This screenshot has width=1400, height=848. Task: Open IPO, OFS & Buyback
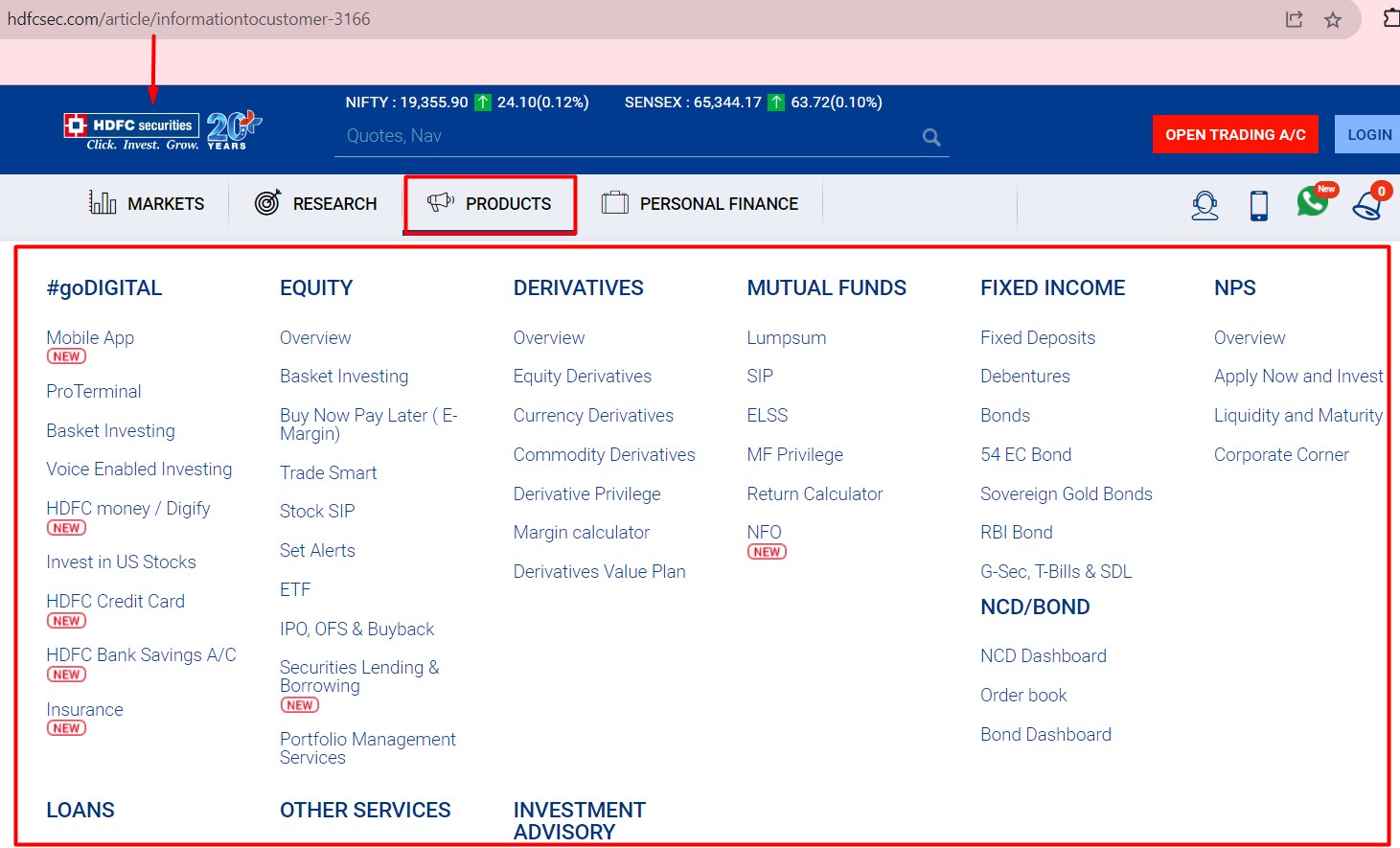pos(356,630)
